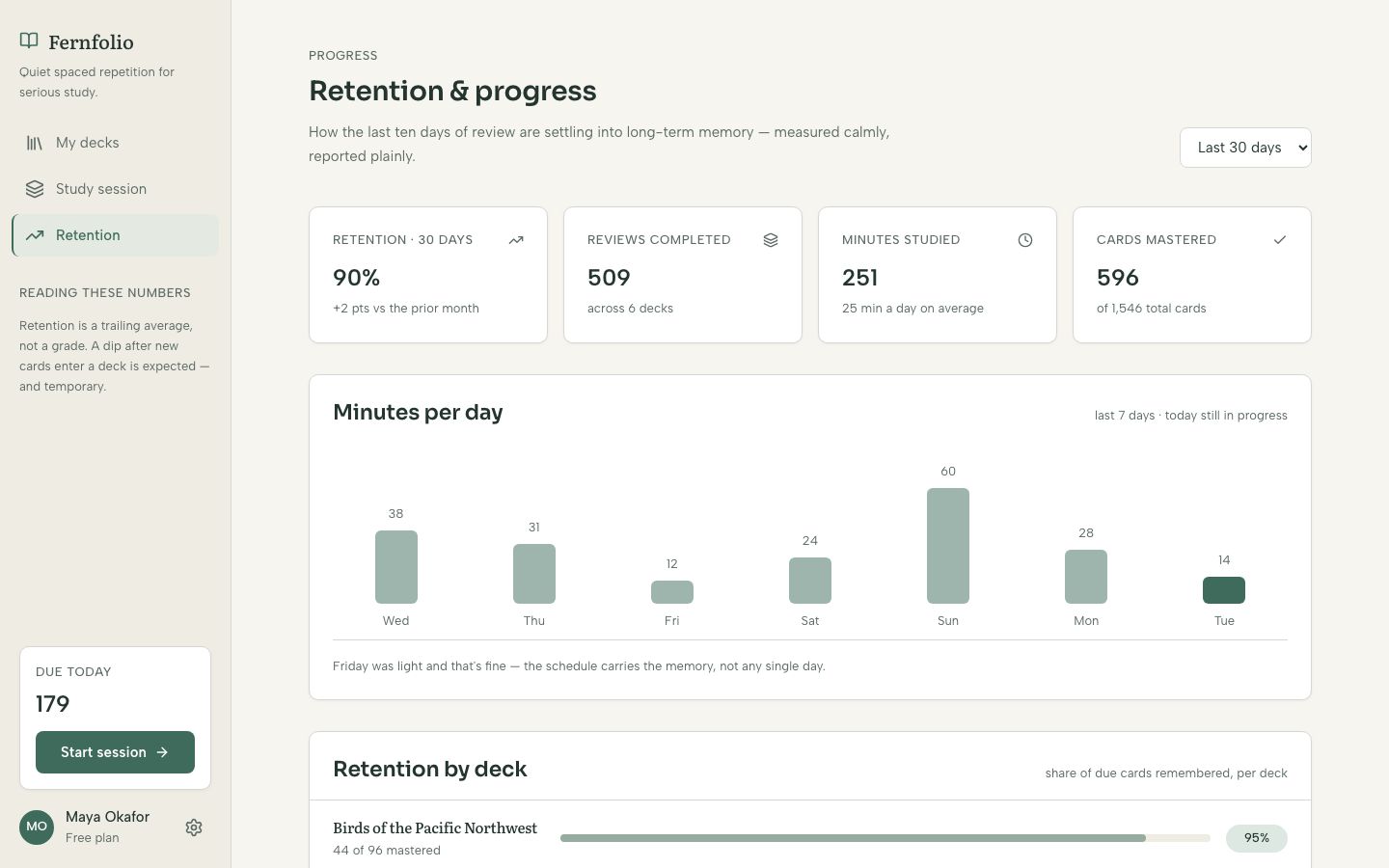This screenshot has width=1389, height=868.
Task: Click the Retention by deck heading
Action: tap(429, 770)
